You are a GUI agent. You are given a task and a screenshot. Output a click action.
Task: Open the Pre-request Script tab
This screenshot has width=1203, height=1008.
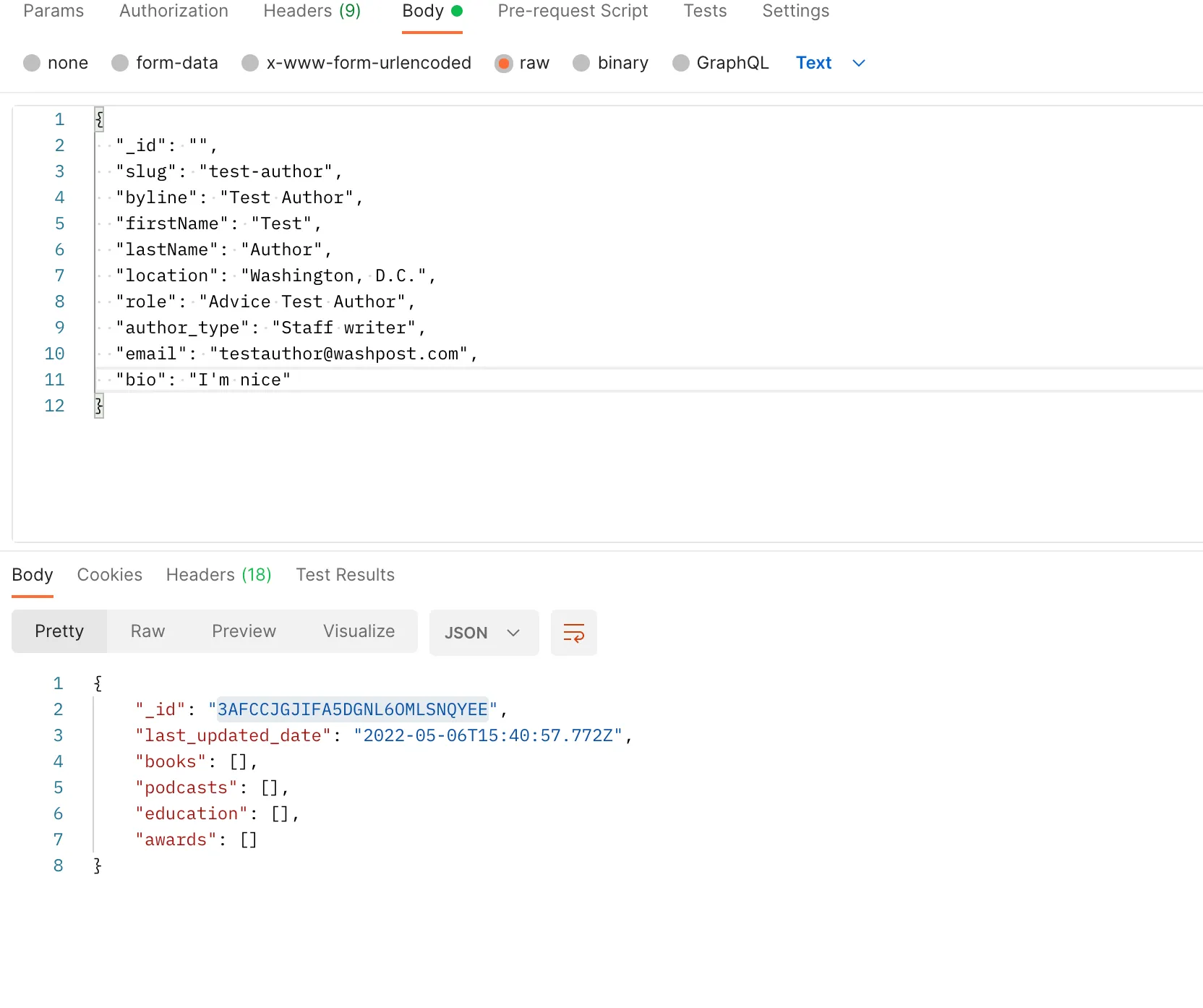pyautogui.click(x=573, y=11)
